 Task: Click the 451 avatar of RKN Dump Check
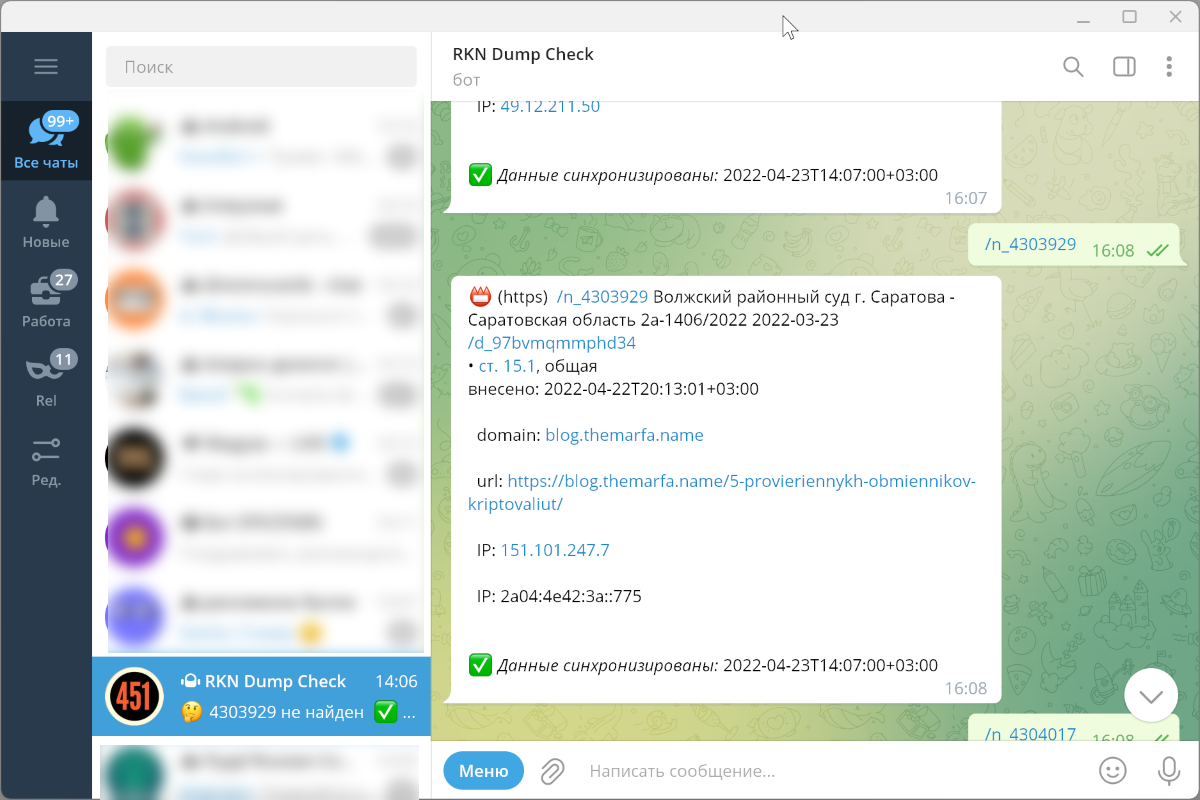[x=134, y=696]
